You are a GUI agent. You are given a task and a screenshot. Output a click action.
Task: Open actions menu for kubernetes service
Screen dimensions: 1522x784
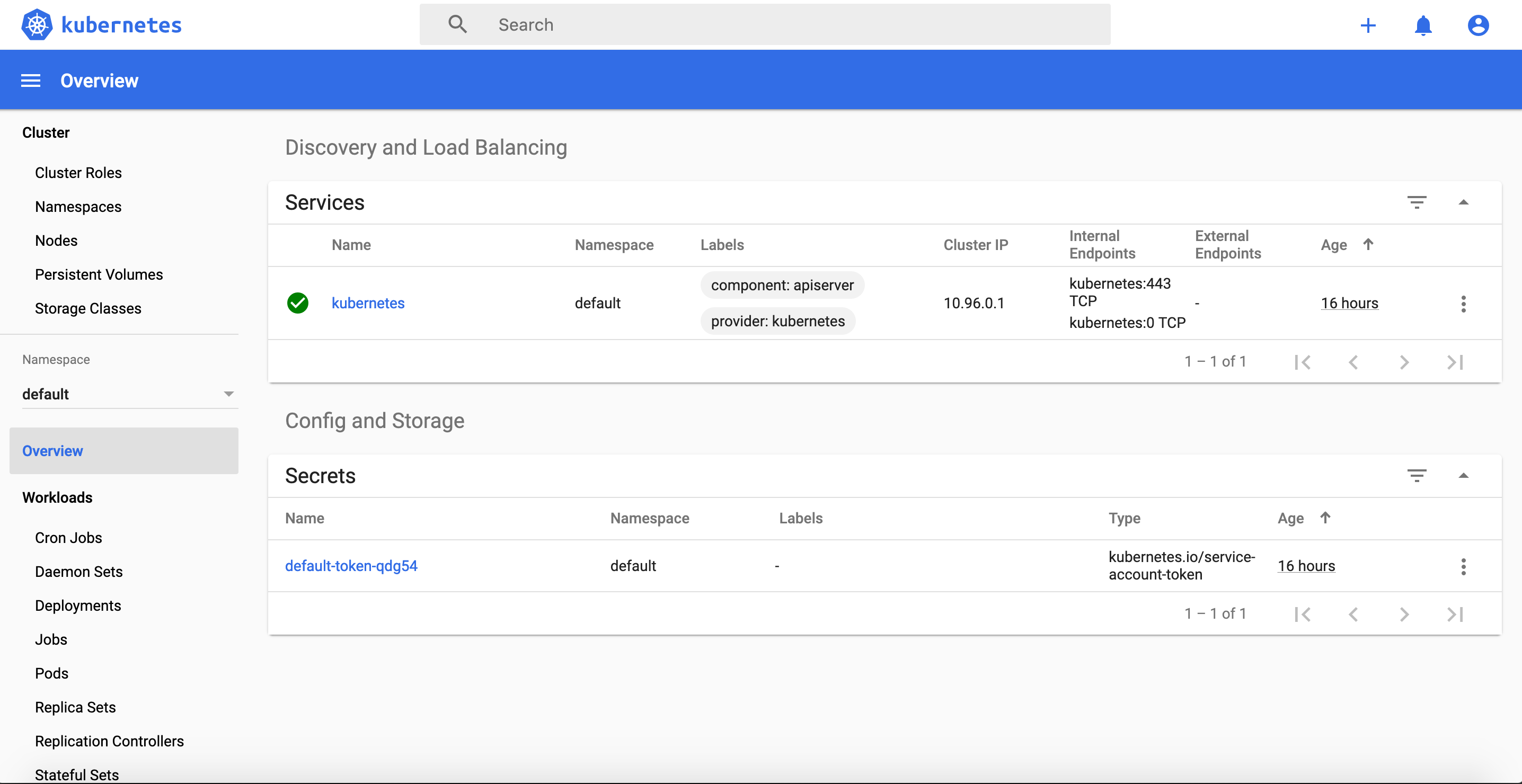tap(1463, 304)
